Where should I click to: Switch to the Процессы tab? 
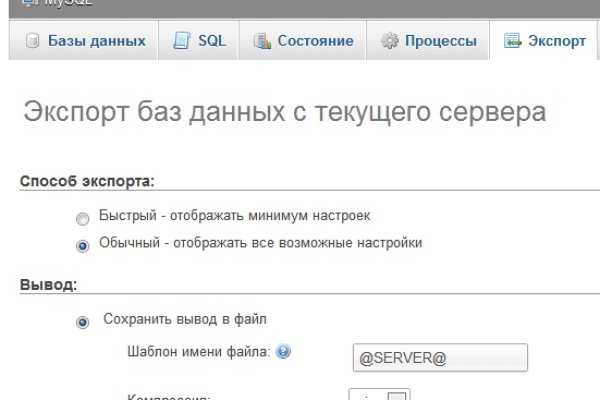pos(441,42)
